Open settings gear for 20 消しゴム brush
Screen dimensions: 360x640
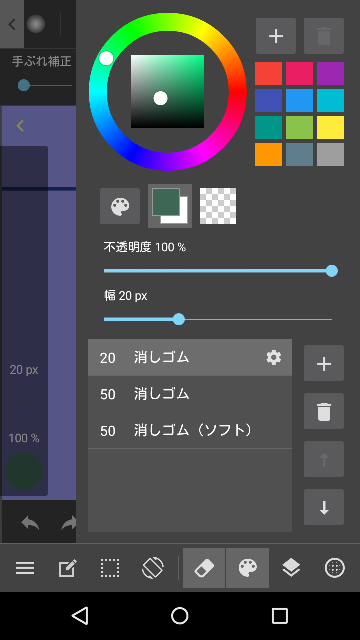273,358
